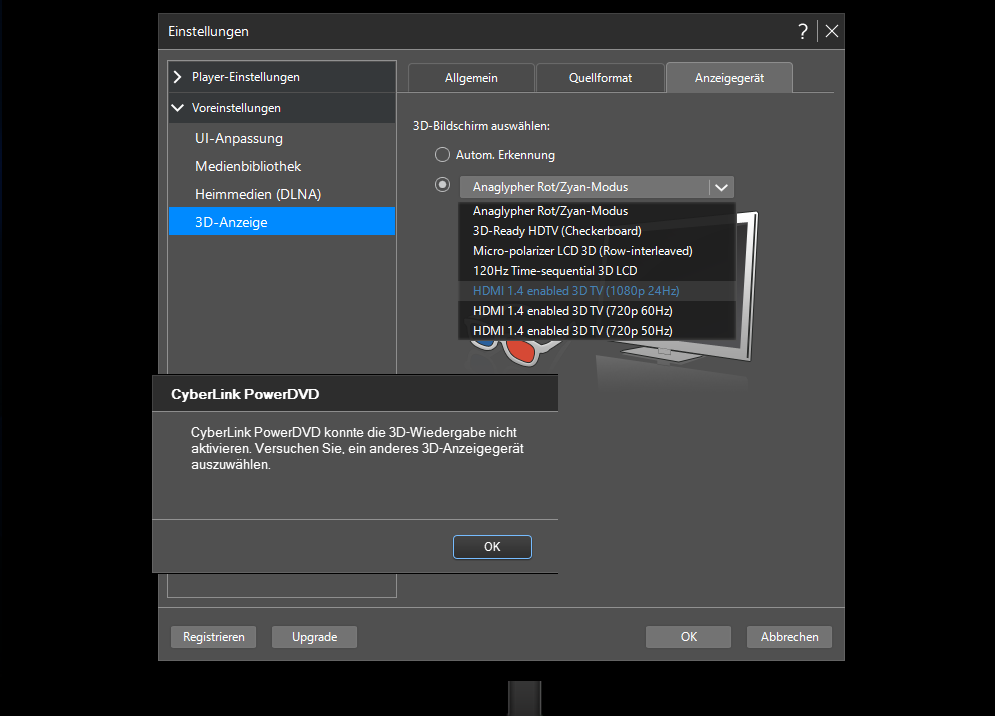Click the Upgrade button
The height and width of the screenshot is (716, 995).
(x=314, y=637)
